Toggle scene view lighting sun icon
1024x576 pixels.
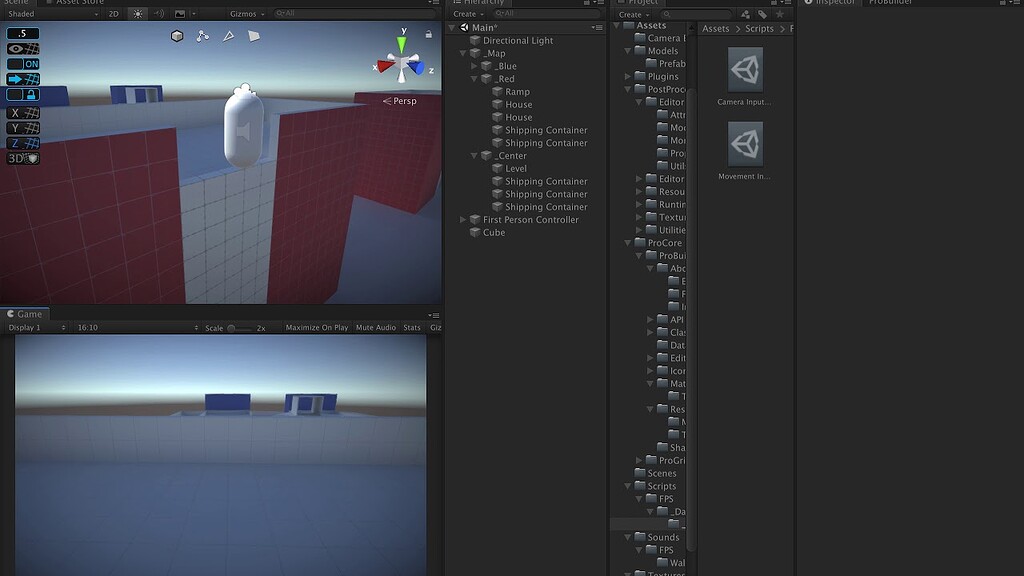point(138,14)
